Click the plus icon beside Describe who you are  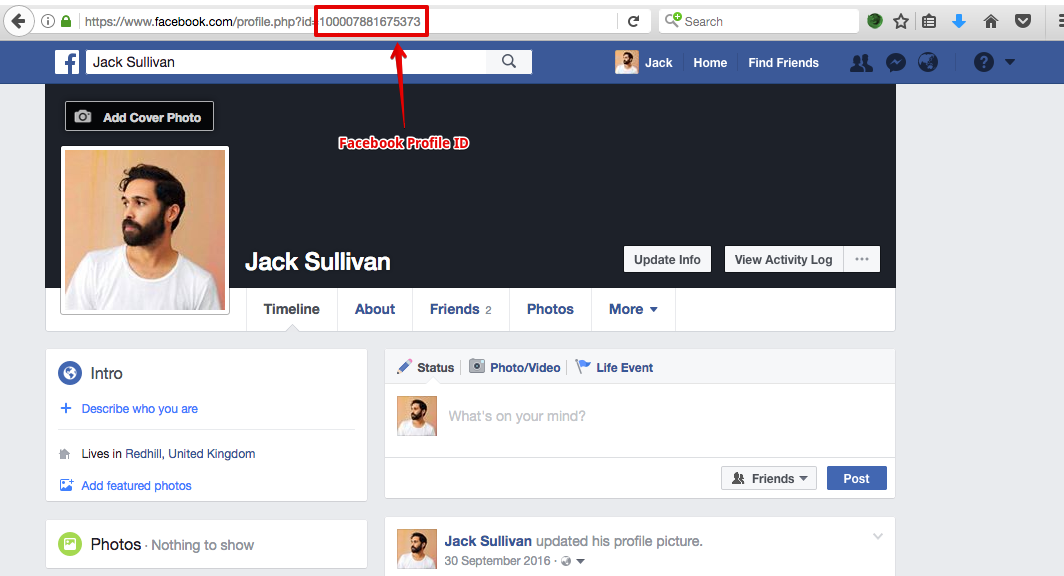(x=66, y=408)
